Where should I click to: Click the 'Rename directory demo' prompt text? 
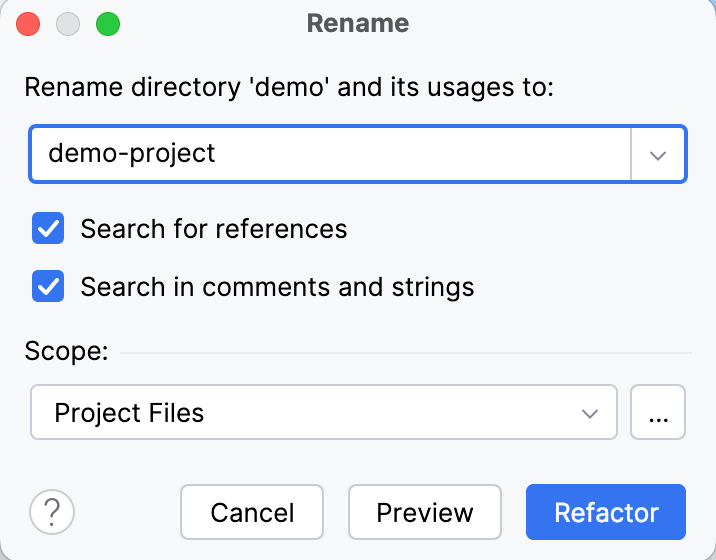pos(288,87)
